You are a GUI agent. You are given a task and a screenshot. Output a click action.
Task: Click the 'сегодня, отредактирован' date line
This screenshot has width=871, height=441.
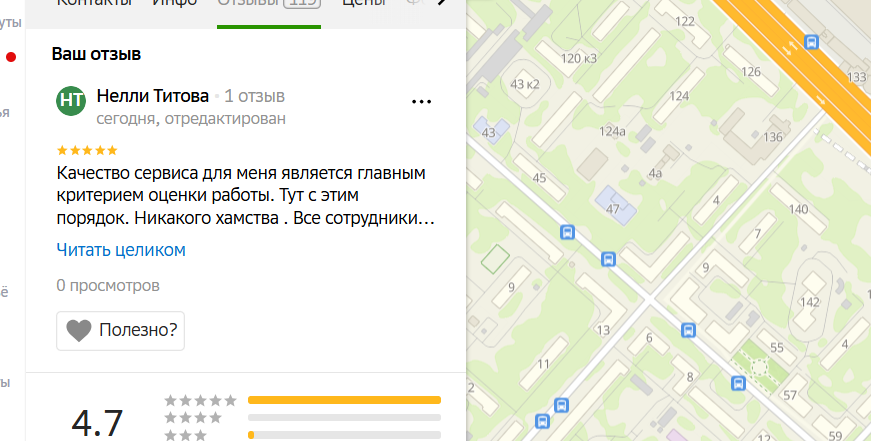[x=191, y=119]
